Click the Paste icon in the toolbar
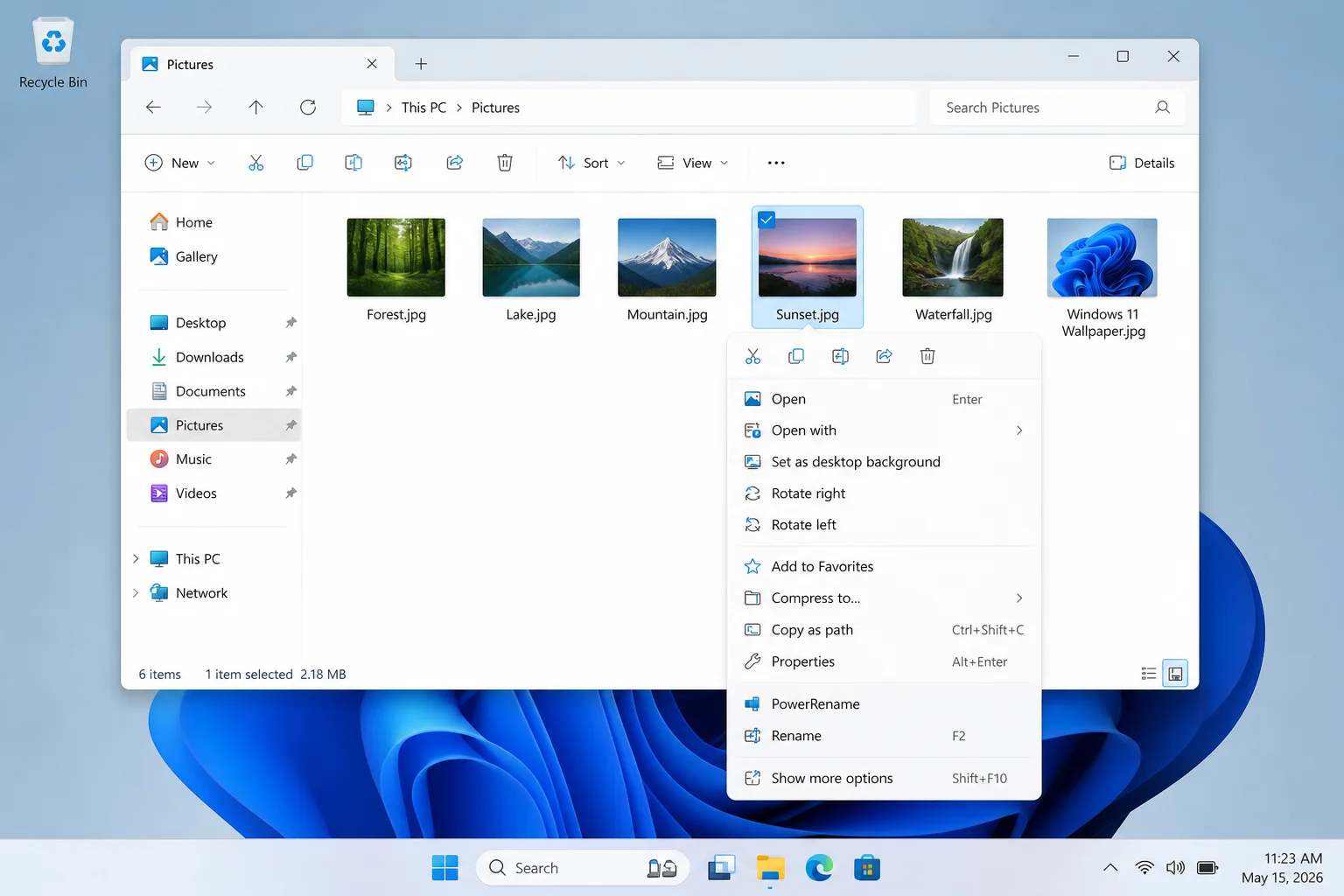 (353, 163)
